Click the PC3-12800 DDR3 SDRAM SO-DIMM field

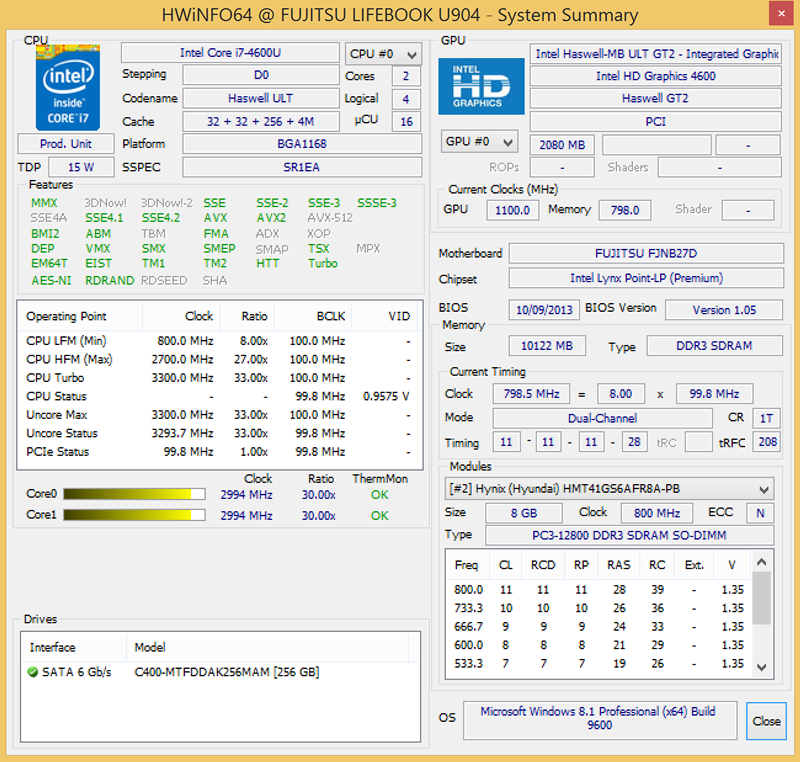[630, 536]
